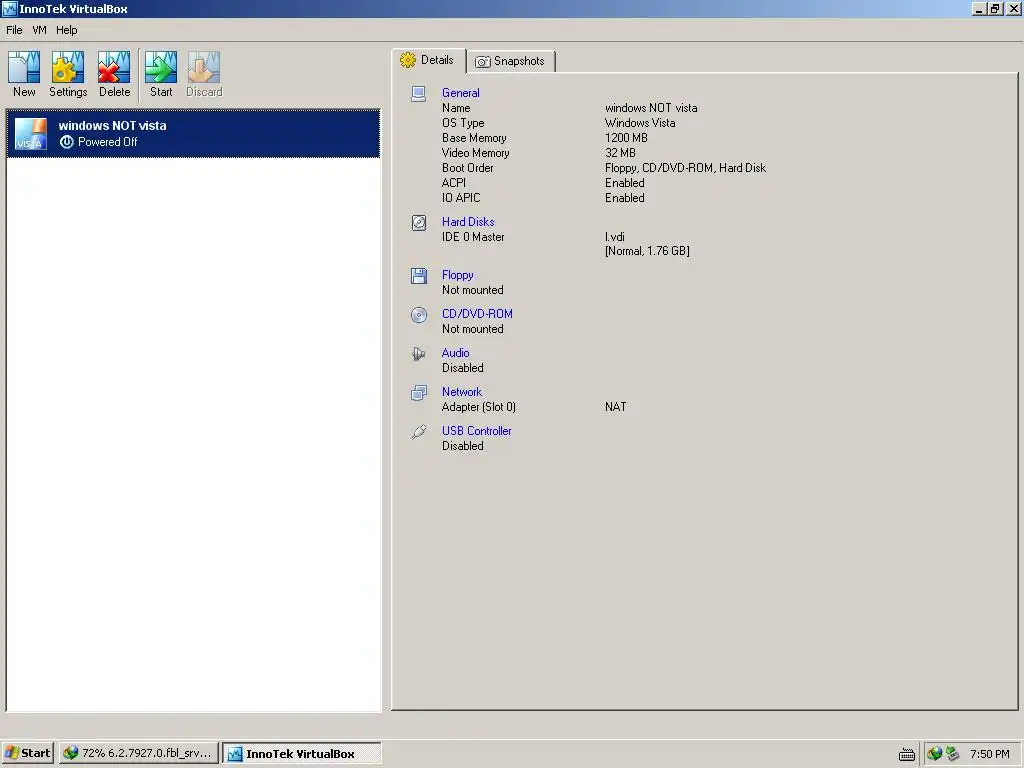Click the Vista OS icon in VM list
This screenshot has height=768, width=1024.
pyautogui.click(x=31, y=134)
